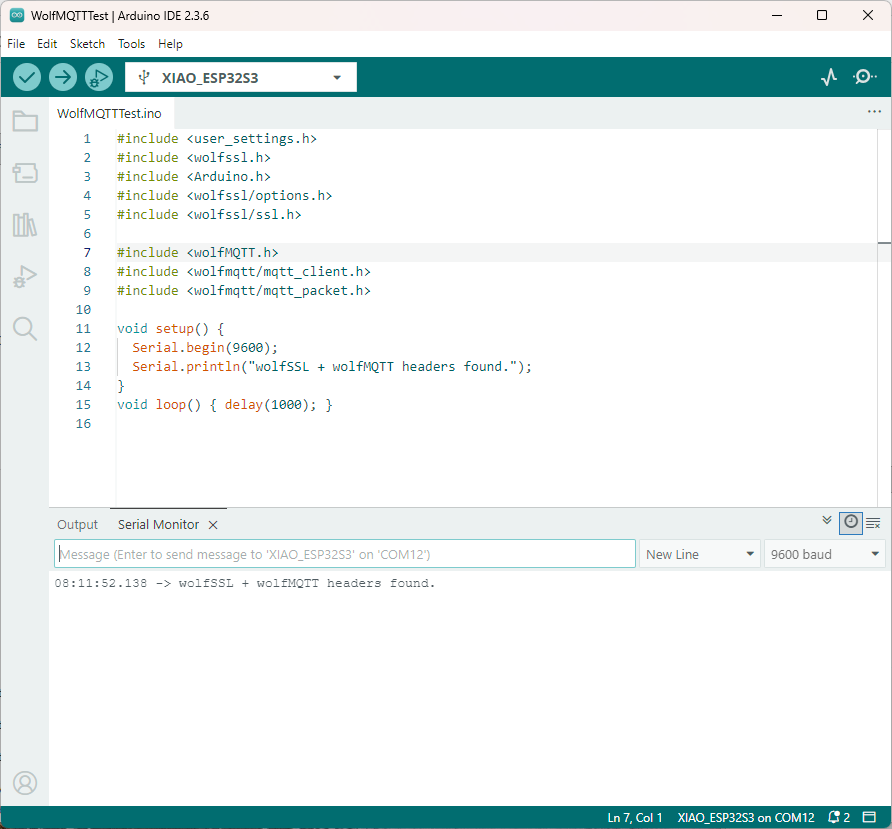Viewport: 892px width, 829px height.
Task: Open the Boards Manager sidebar panel
Action: tap(25, 173)
